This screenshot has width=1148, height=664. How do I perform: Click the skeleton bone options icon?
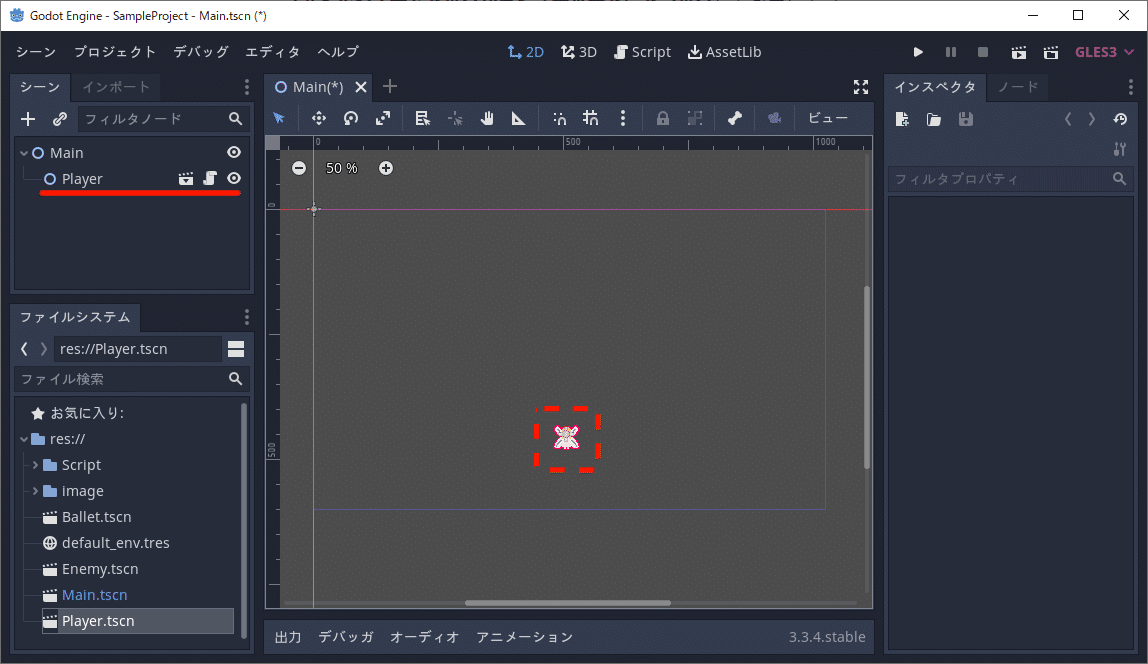click(x=735, y=119)
